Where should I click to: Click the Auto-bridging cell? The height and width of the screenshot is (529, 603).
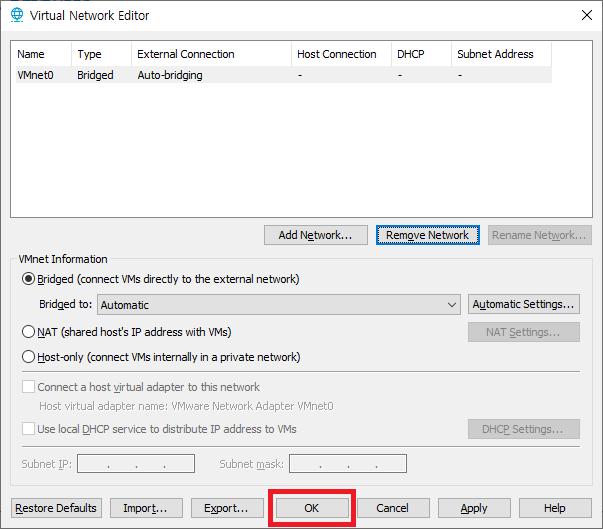[x=170, y=75]
